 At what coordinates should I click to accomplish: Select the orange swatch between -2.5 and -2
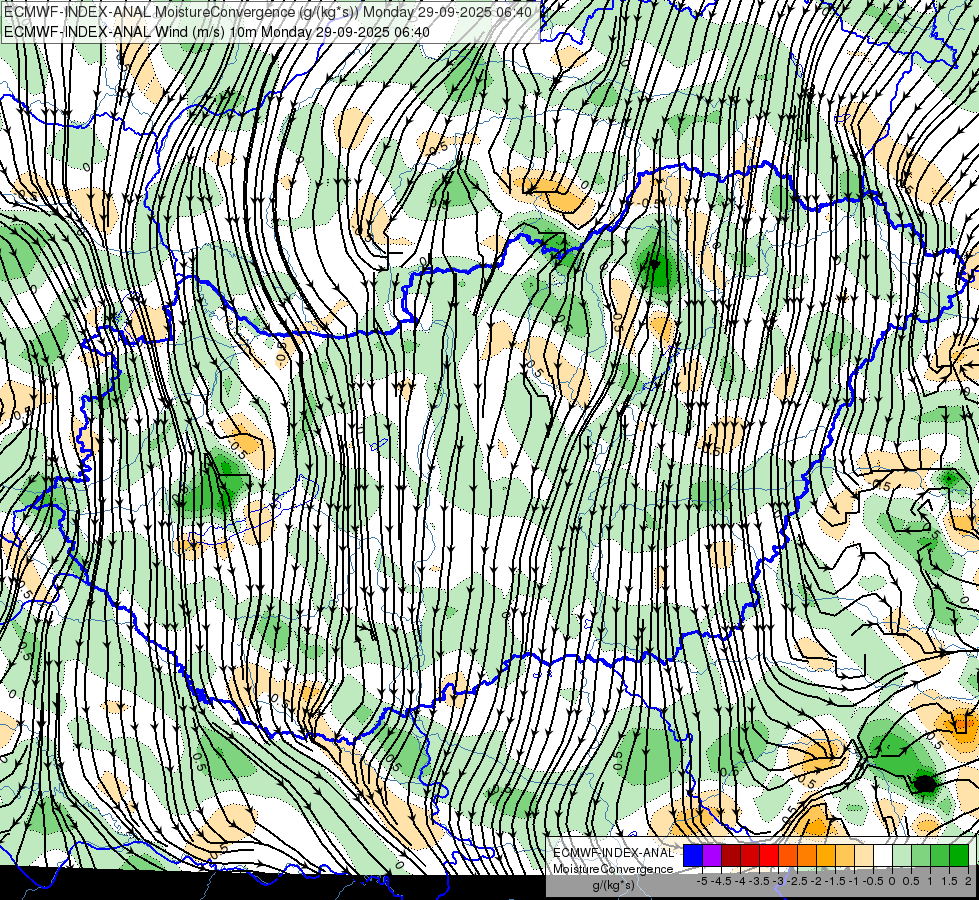coord(807,855)
